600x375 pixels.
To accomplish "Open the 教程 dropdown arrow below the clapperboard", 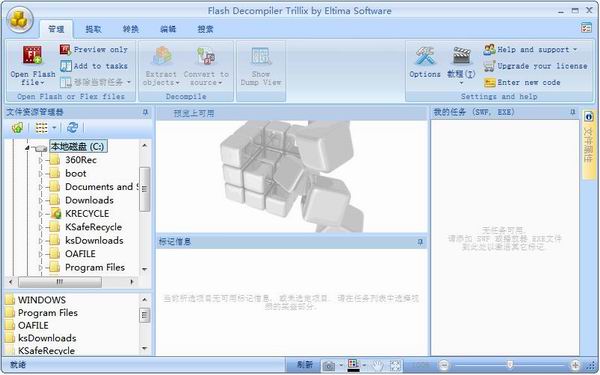I will 461,83.
